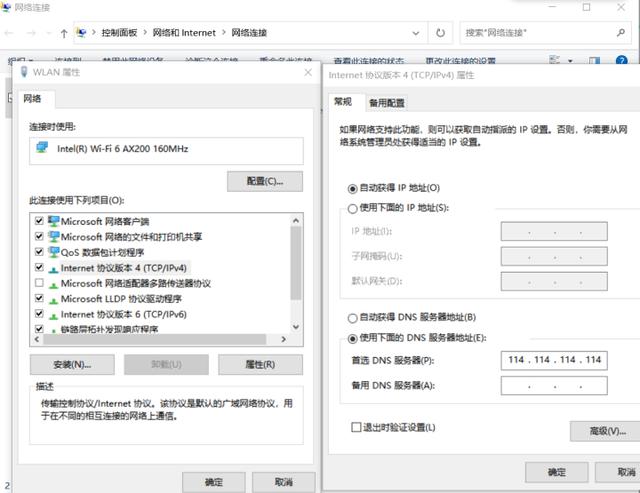Select 自动获得 IP 地址(O) radio button

(x=353, y=189)
